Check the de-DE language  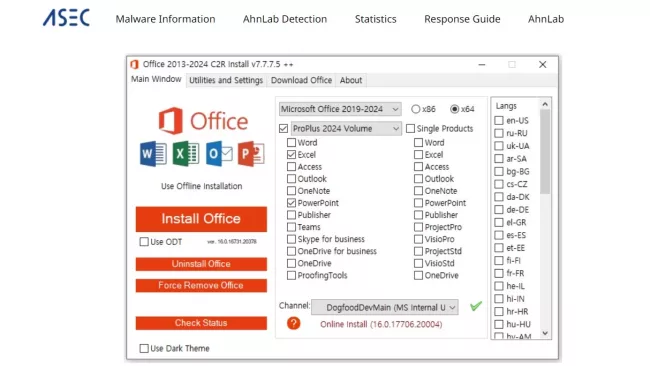pyautogui.click(x=499, y=210)
